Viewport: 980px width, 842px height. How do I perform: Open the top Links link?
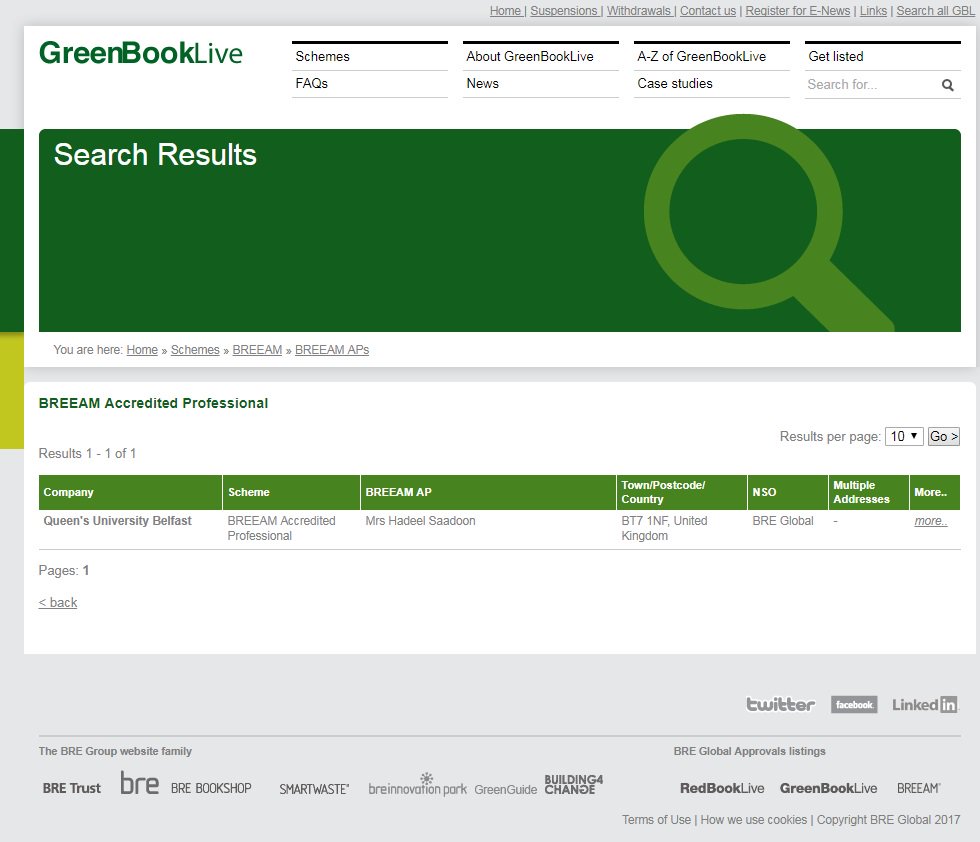pos(873,11)
